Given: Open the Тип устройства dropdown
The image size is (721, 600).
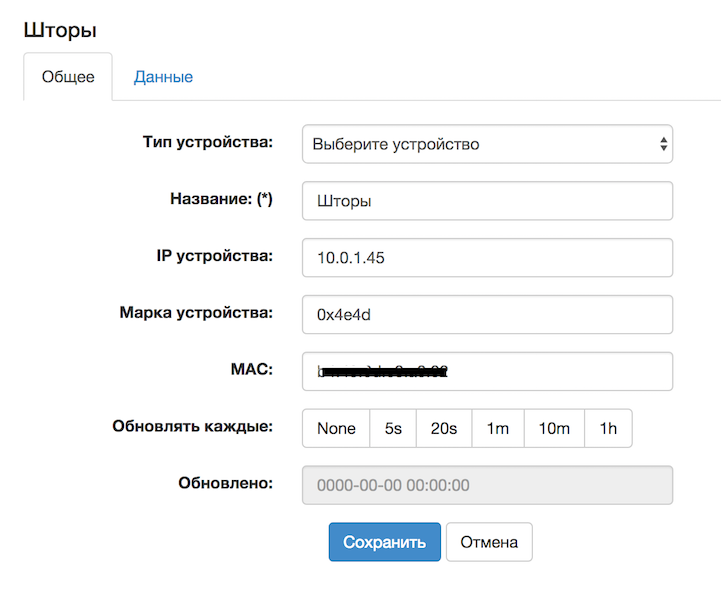Looking at the screenshot, I should click(x=487, y=144).
